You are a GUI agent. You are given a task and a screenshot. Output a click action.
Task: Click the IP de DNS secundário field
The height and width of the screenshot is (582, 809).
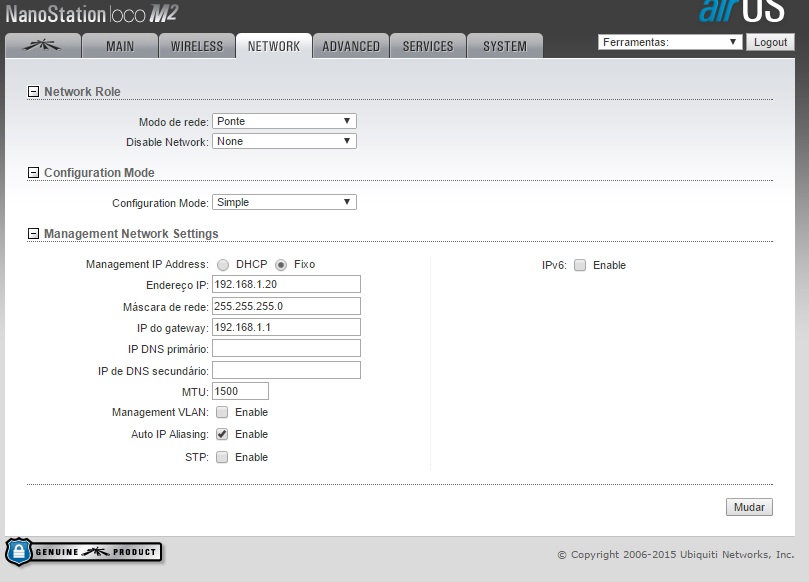[x=286, y=370]
